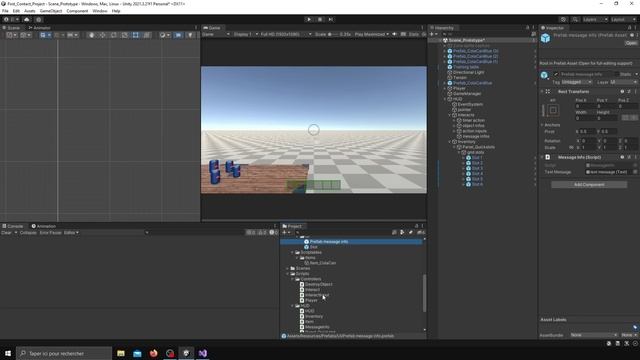Click the Prefab cube icon in Inspector header

(x=545, y=38)
